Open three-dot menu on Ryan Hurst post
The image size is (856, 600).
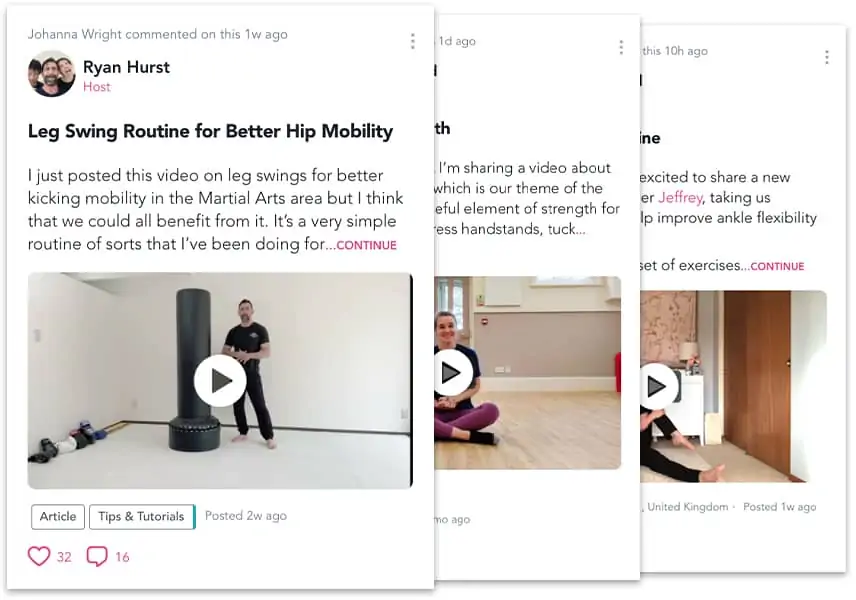(413, 41)
